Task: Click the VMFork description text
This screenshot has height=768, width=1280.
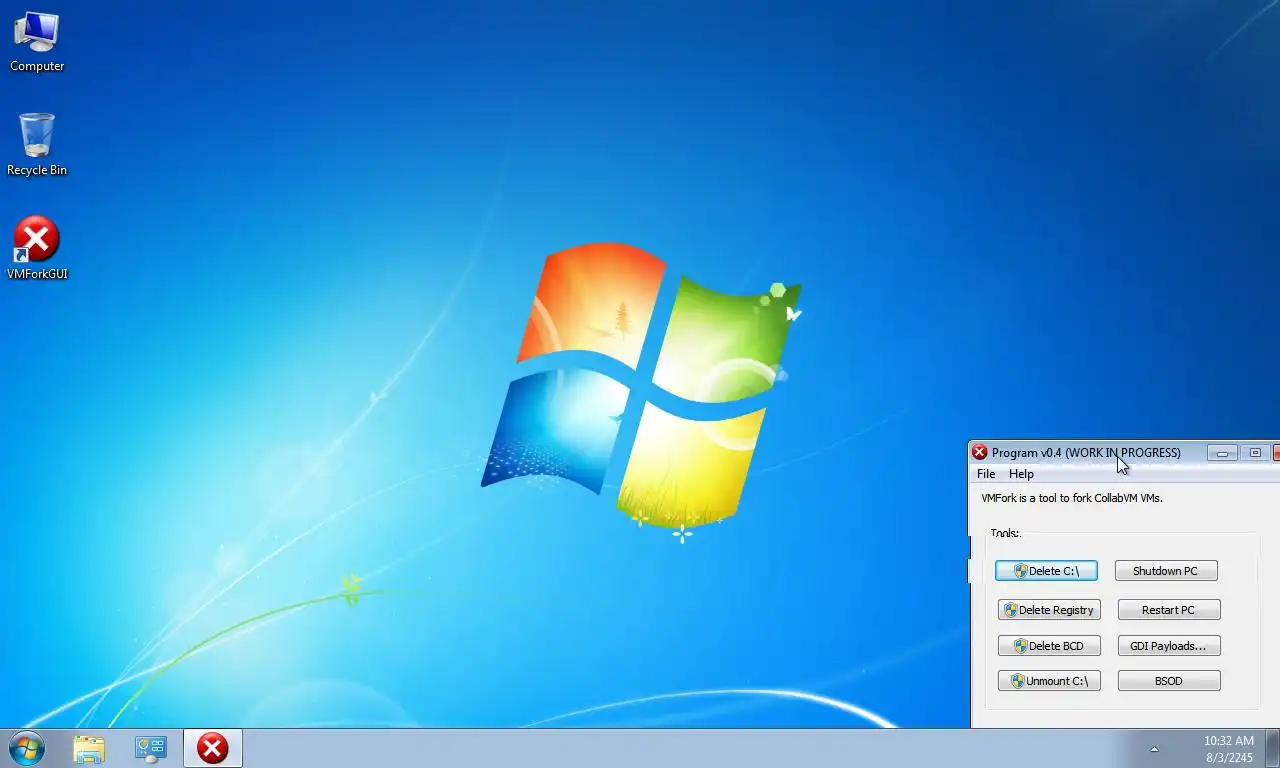Action: tap(1072, 498)
